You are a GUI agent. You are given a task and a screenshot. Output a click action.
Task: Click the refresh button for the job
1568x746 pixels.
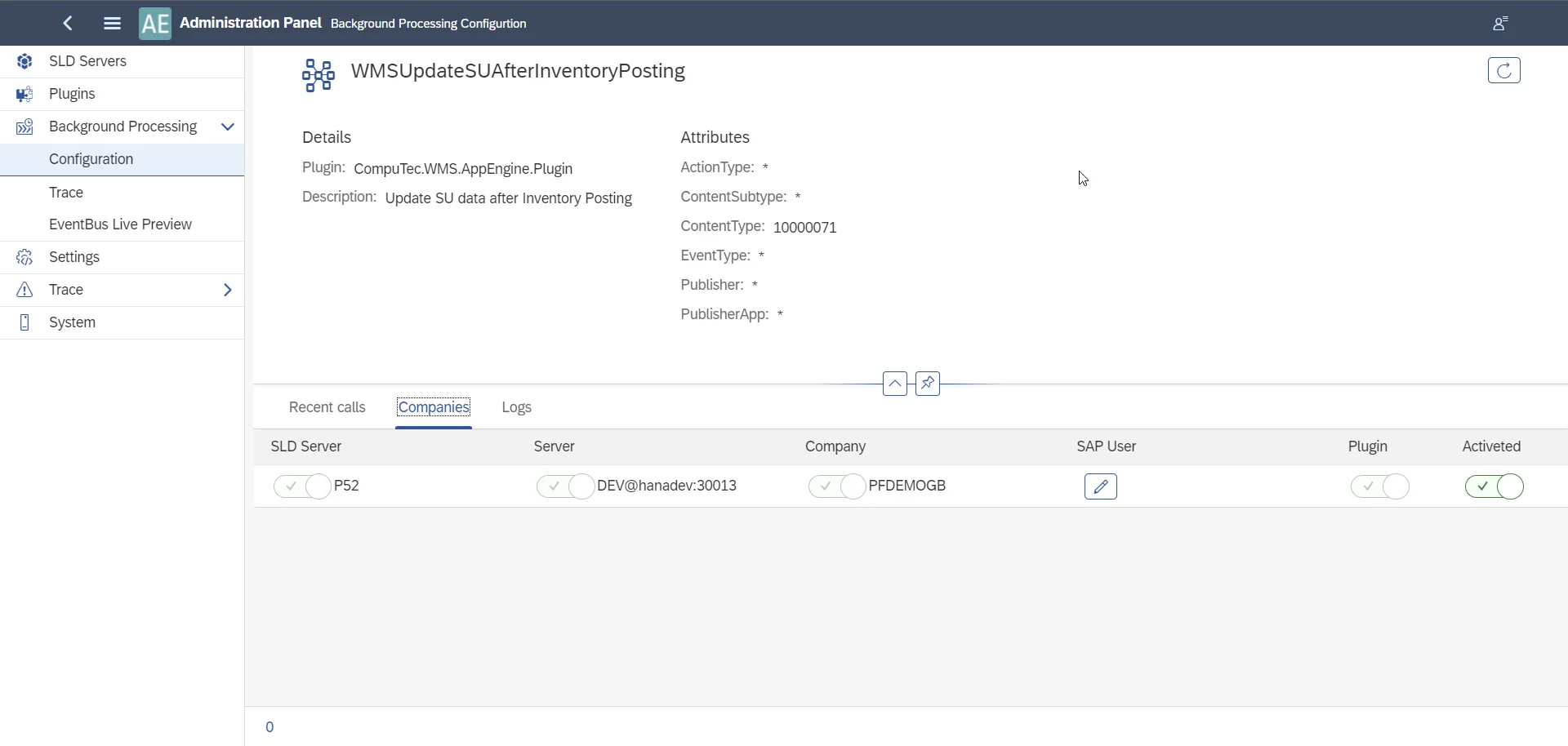point(1504,71)
